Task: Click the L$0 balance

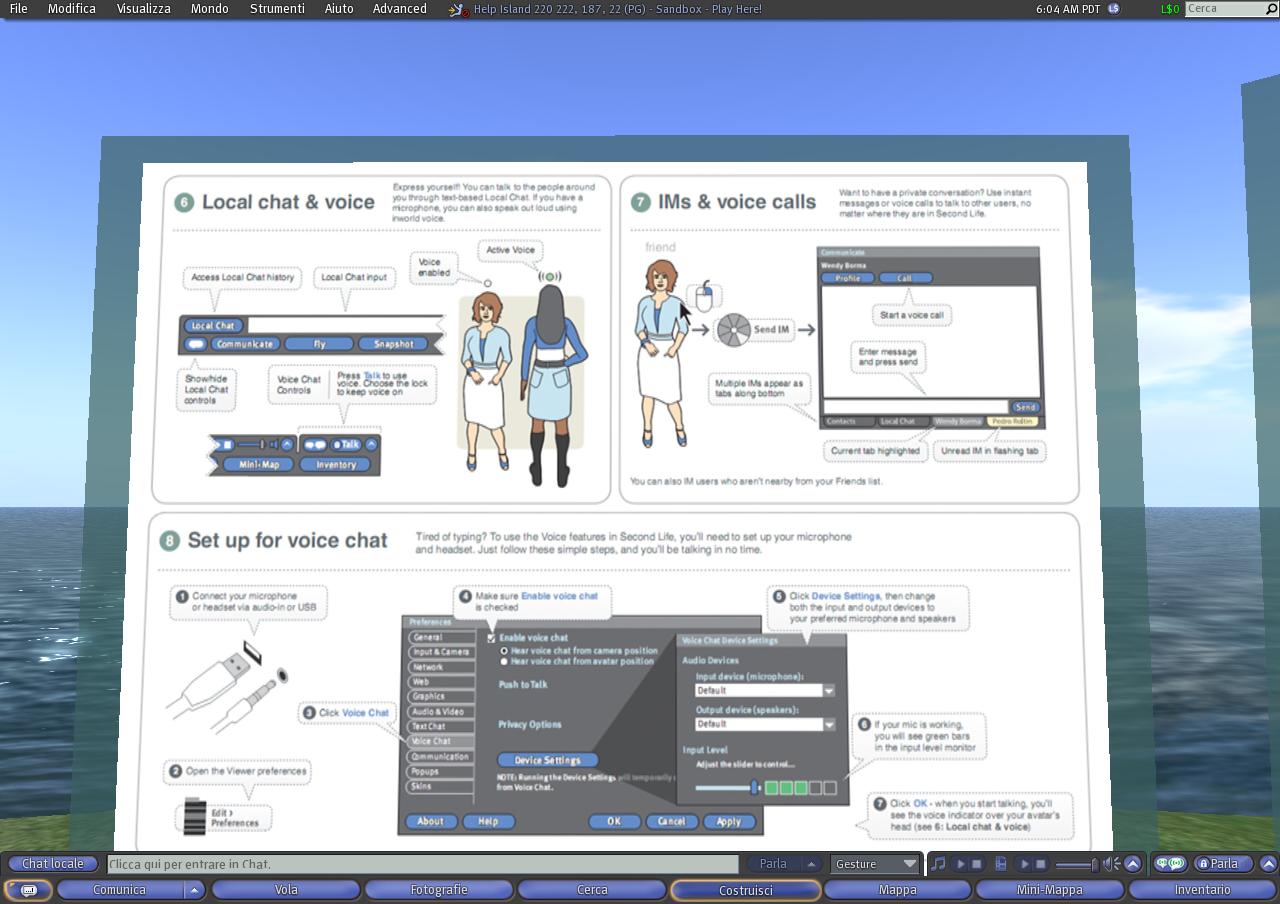Action: [x=1170, y=9]
